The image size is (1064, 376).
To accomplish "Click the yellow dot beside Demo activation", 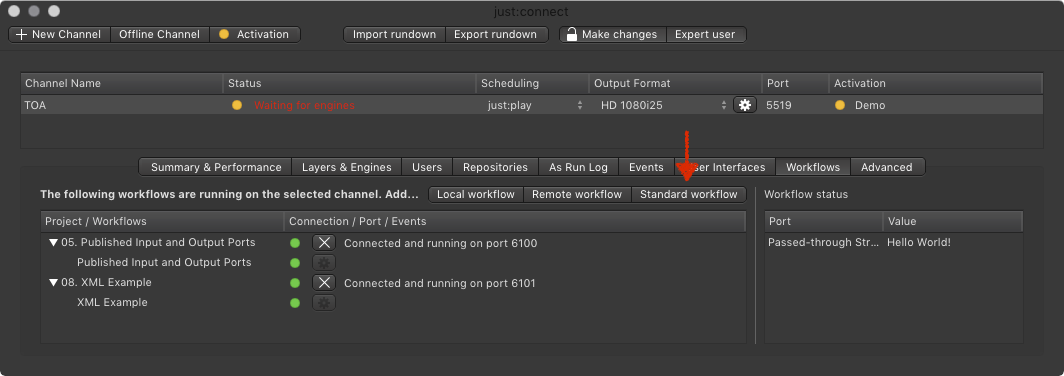I will pyautogui.click(x=840, y=105).
